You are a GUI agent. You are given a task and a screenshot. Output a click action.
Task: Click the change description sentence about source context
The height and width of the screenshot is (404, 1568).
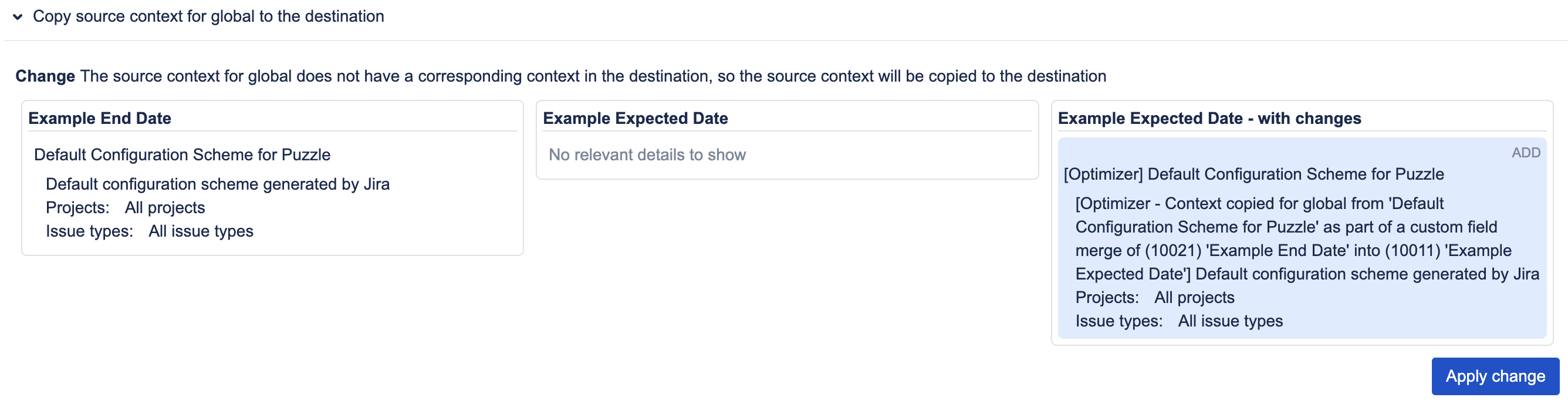click(593, 76)
